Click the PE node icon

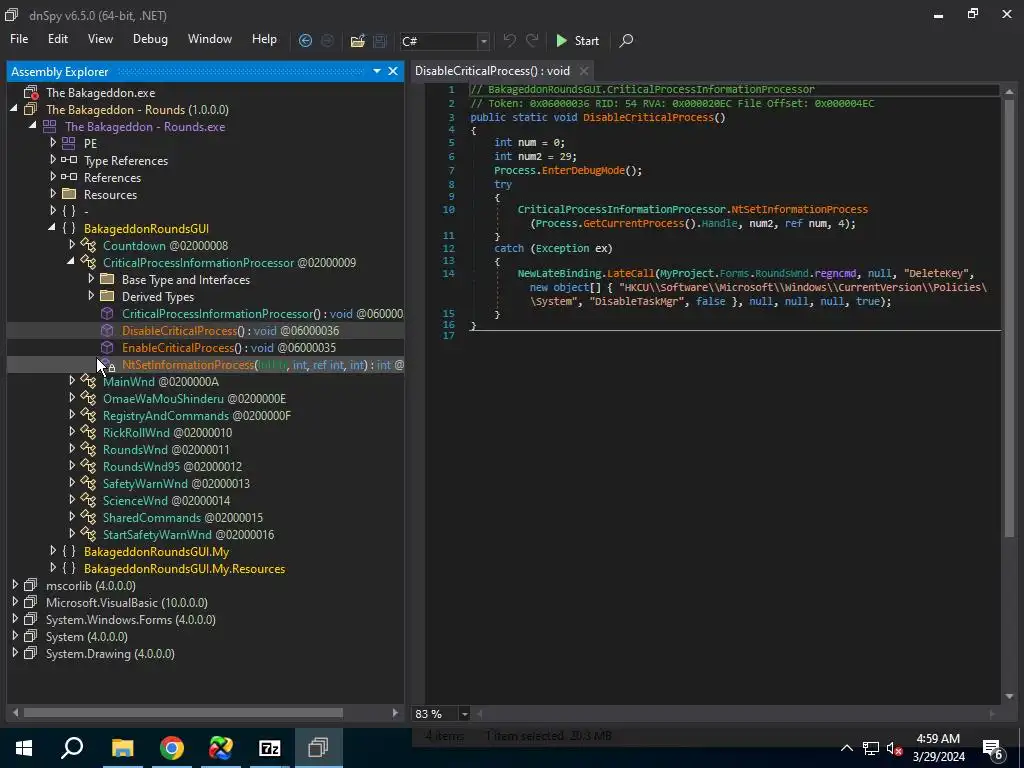pos(69,143)
